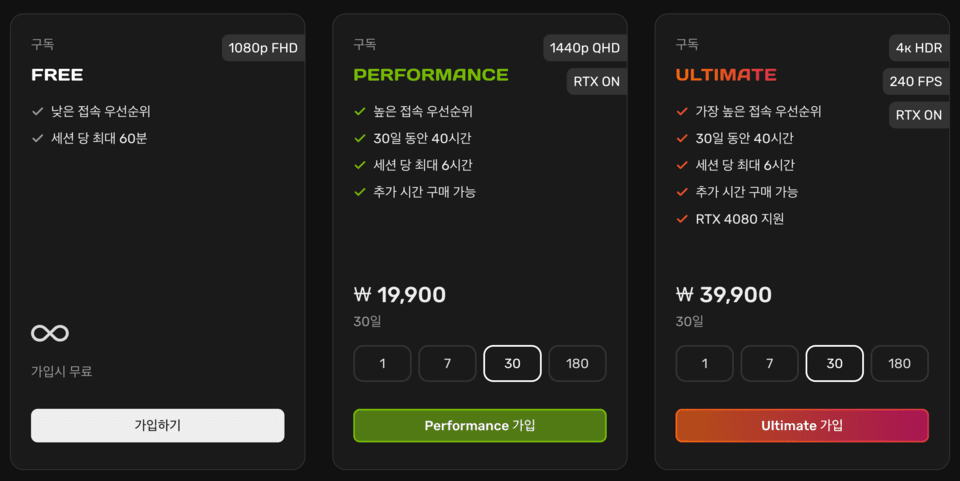
Task: Click the ₩ 39,900 price text
Action: point(724,295)
